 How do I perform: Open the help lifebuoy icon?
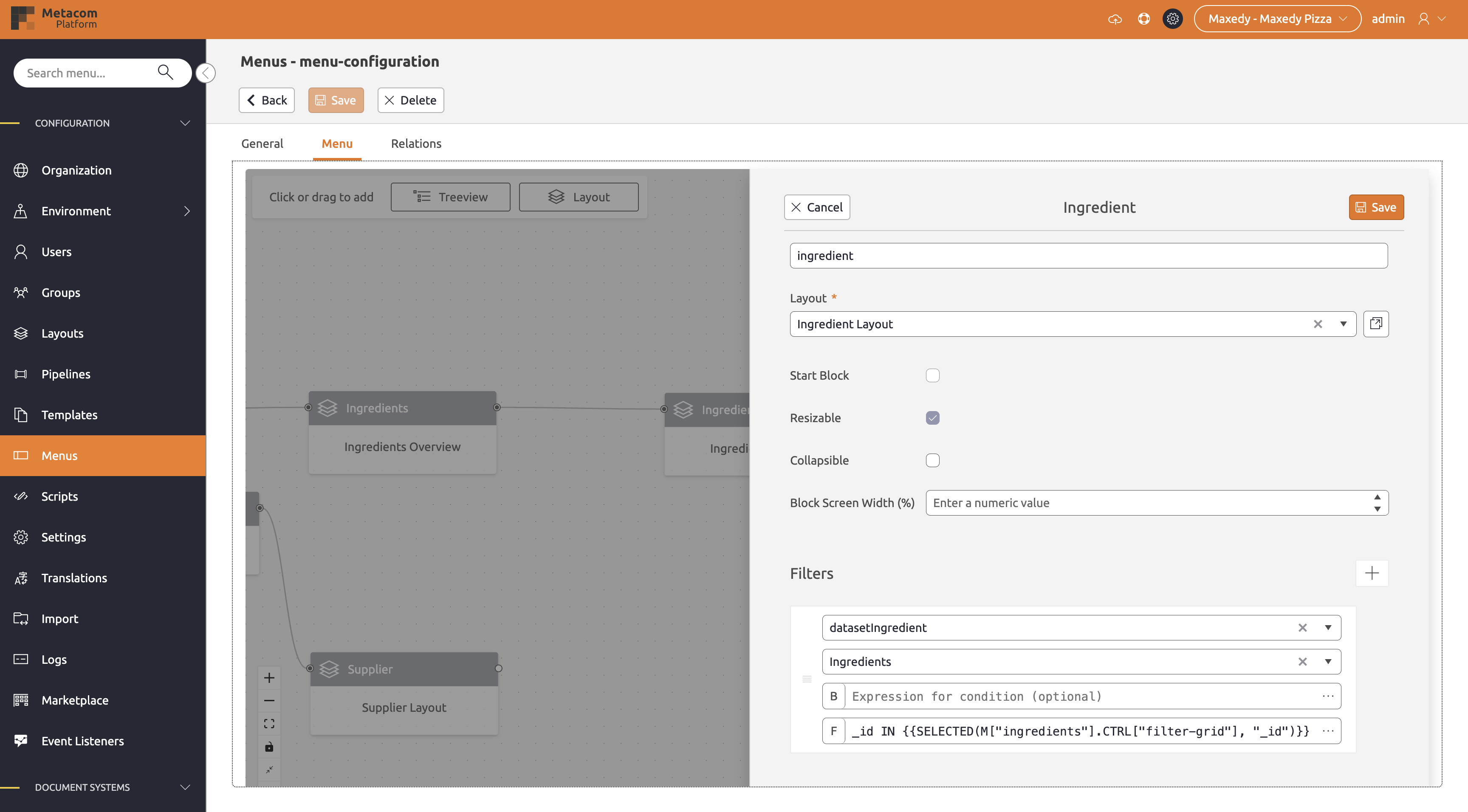pos(1144,19)
